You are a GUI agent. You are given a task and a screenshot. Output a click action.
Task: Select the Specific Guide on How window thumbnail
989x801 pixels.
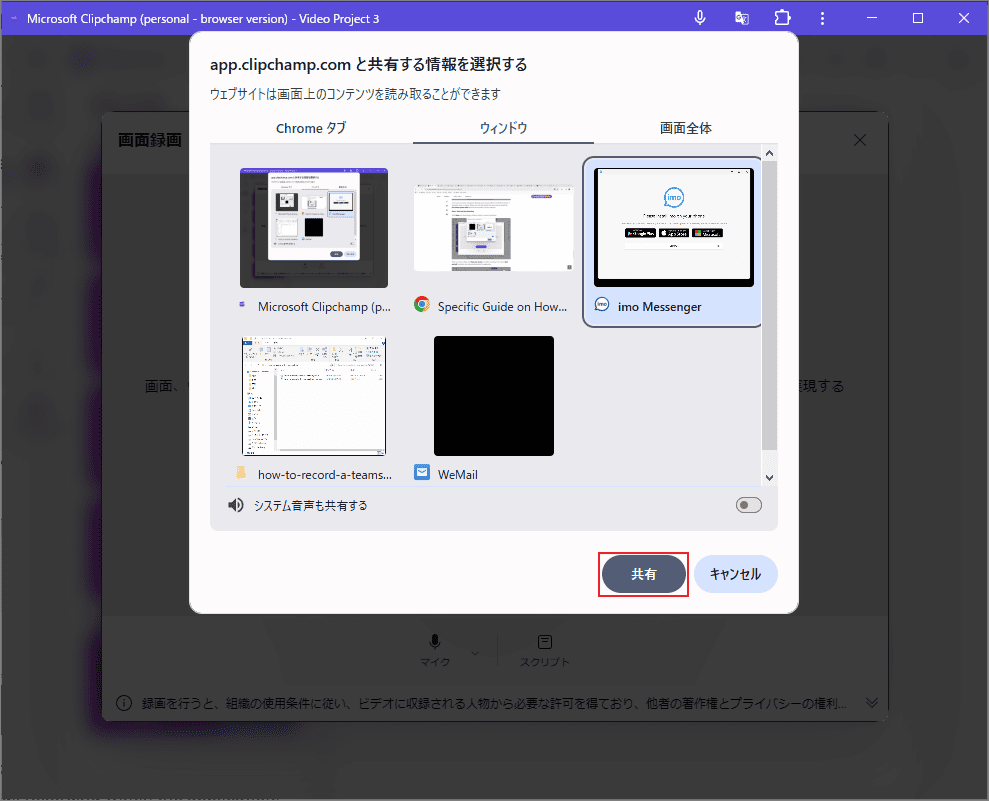493,228
